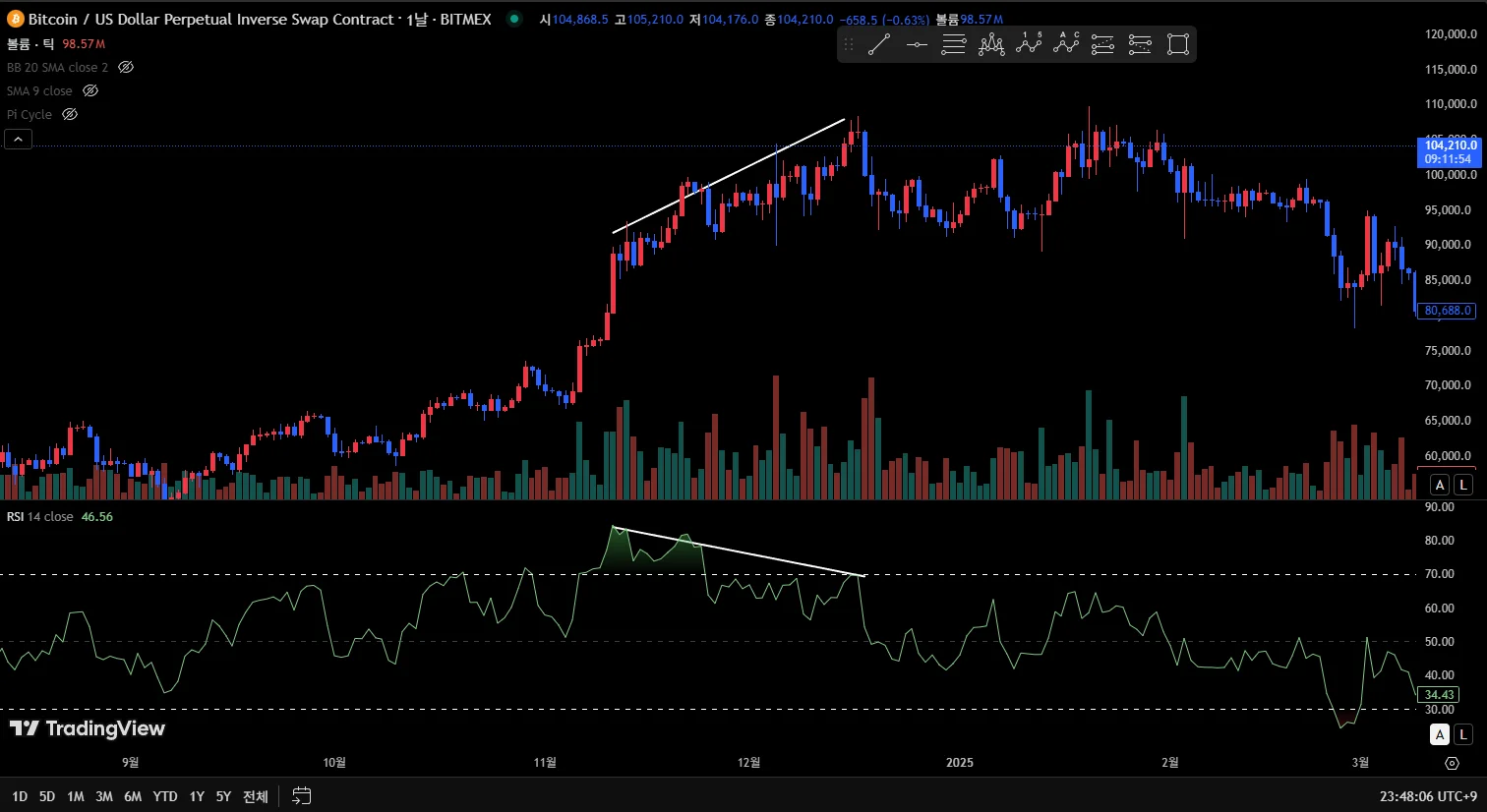Switch to the 3M time range
The height and width of the screenshot is (812, 1487).
(104, 796)
